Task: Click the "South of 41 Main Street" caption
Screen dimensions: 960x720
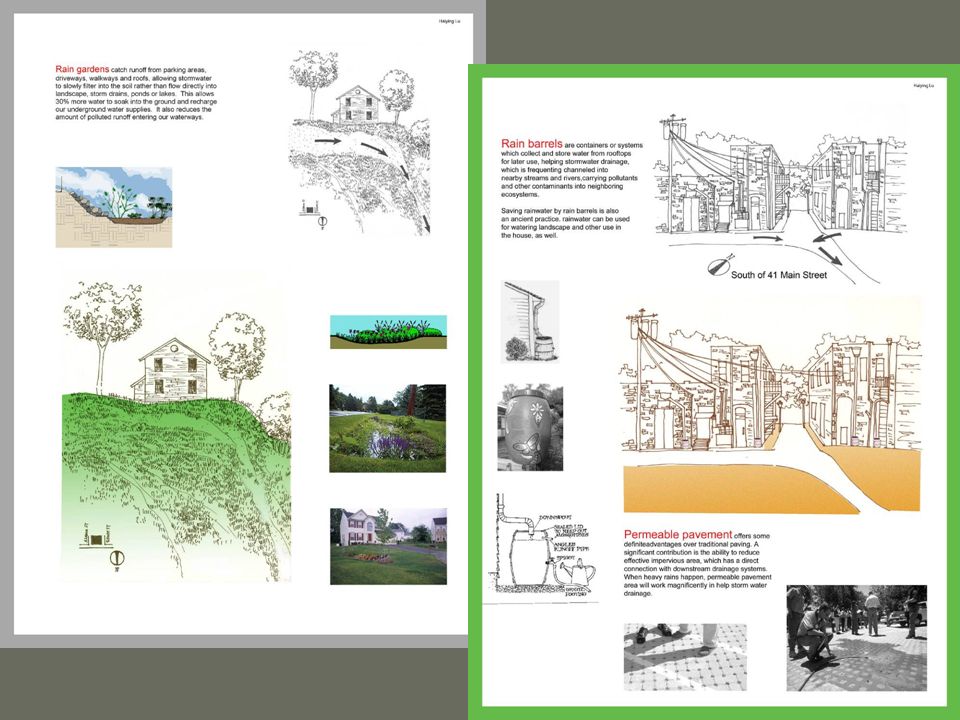Action: (x=779, y=275)
